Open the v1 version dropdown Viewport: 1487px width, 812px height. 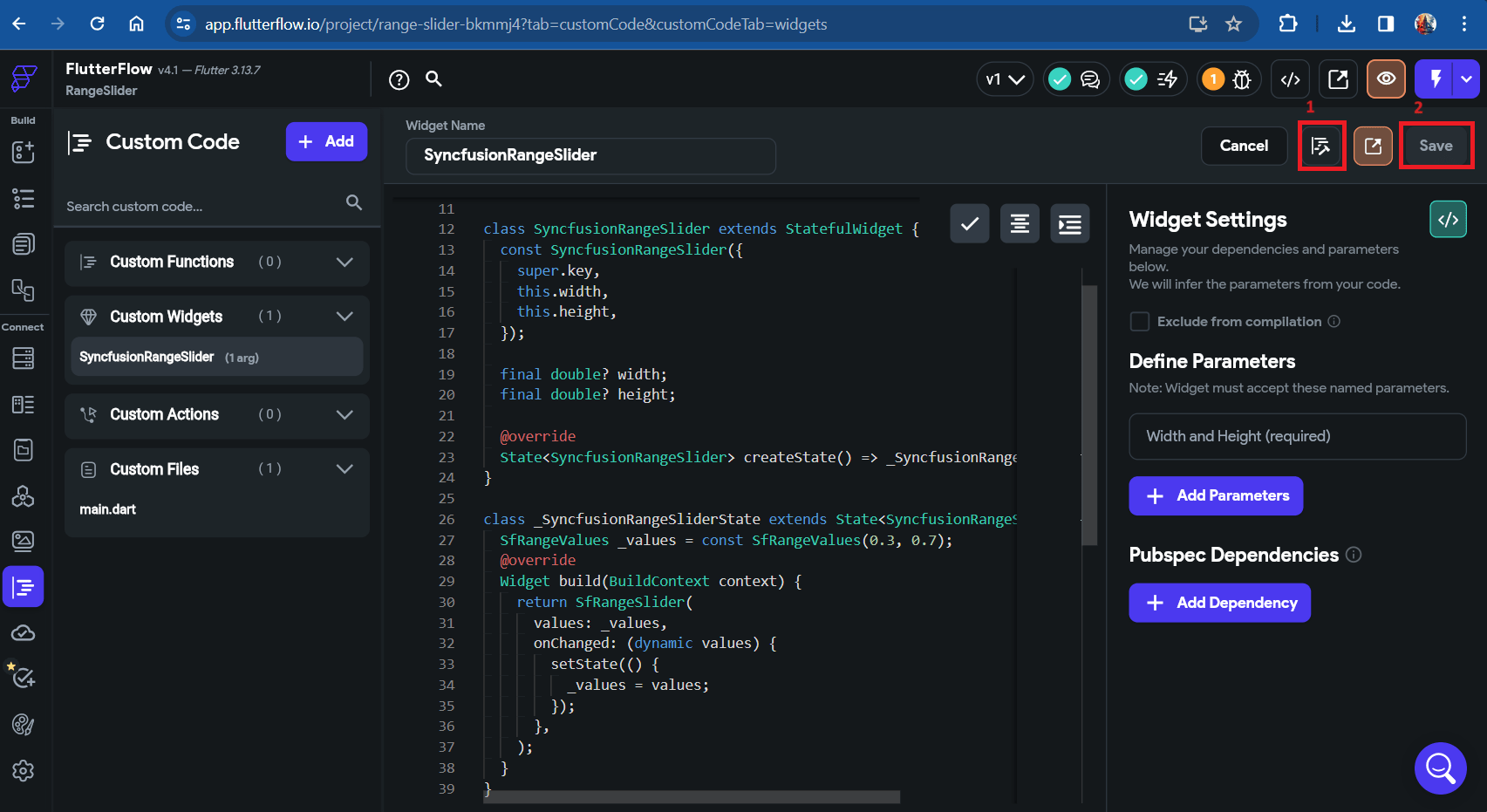pyautogui.click(x=1005, y=79)
